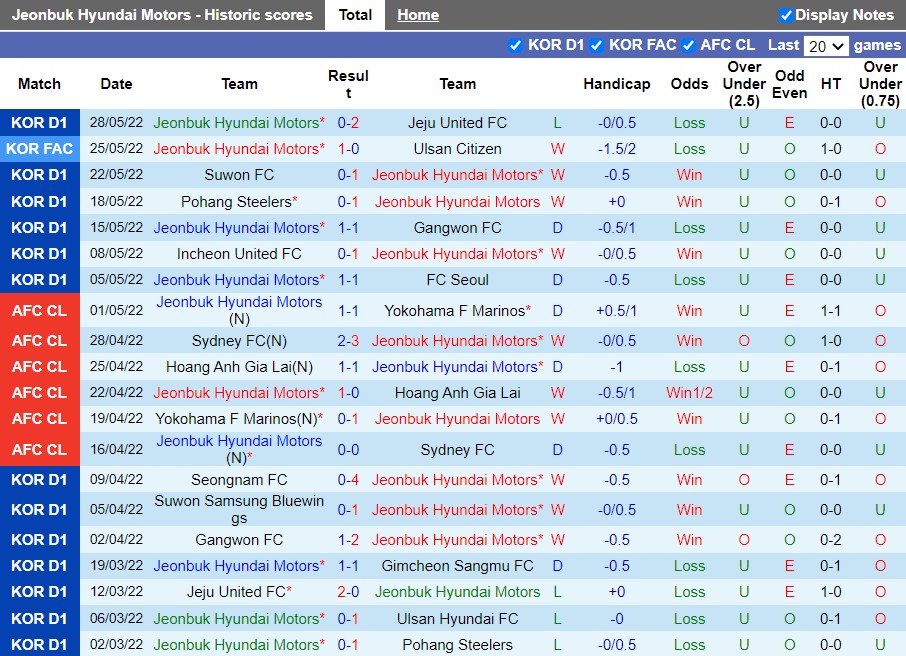The width and height of the screenshot is (906, 656).
Task: Click the Seongnam FC team link
Action: pyautogui.click(x=239, y=479)
